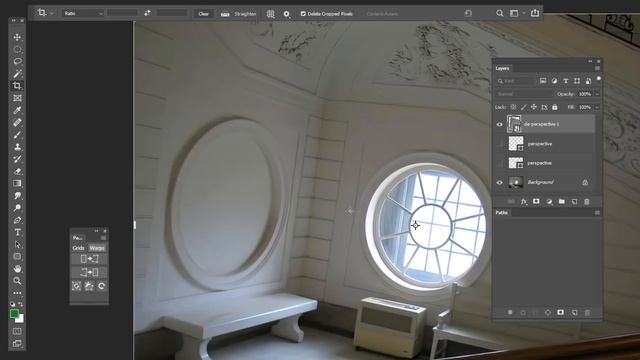Show the lower perspective layer
The width and height of the screenshot is (640, 360).
tap(500, 163)
